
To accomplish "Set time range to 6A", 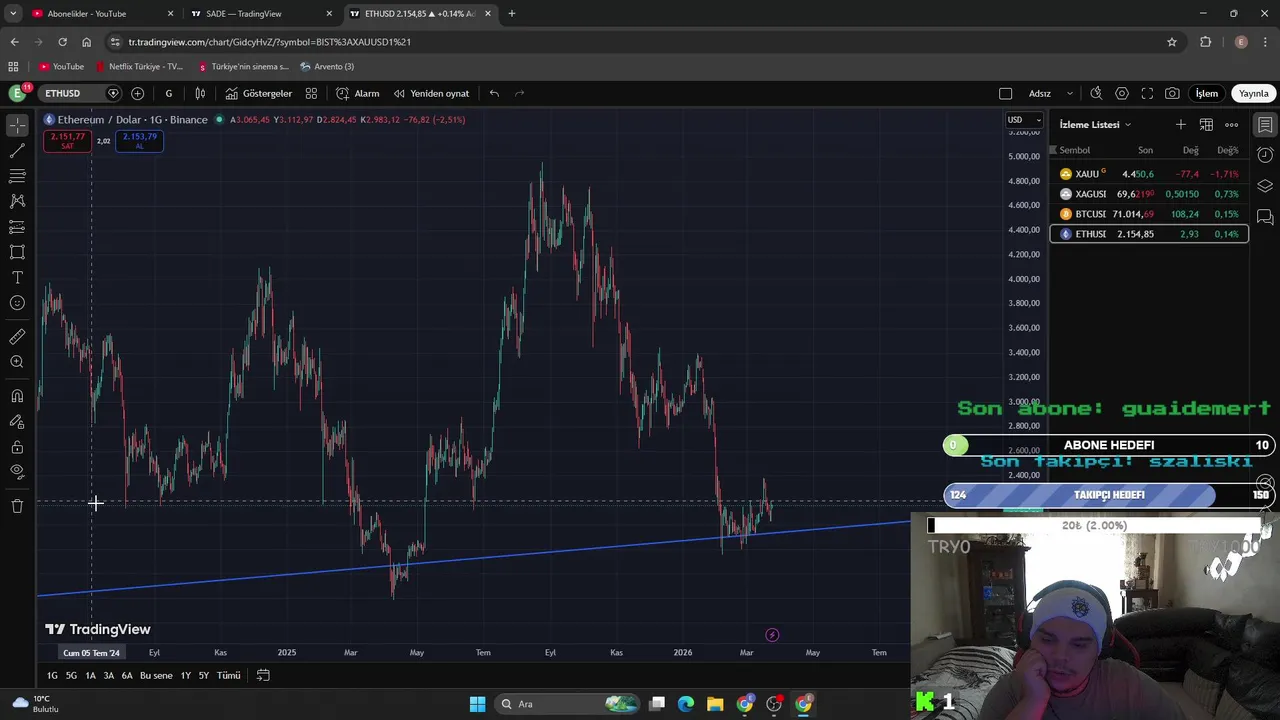I will coord(127,676).
